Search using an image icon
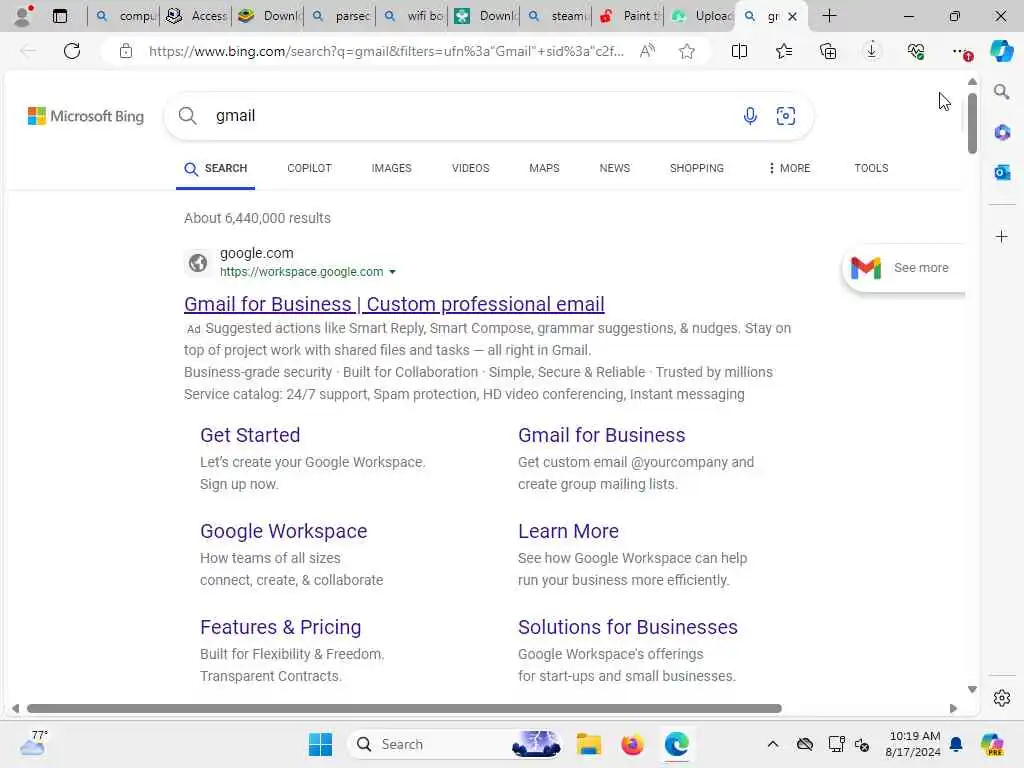This screenshot has height=768, width=1024. (x=786, y=116)
